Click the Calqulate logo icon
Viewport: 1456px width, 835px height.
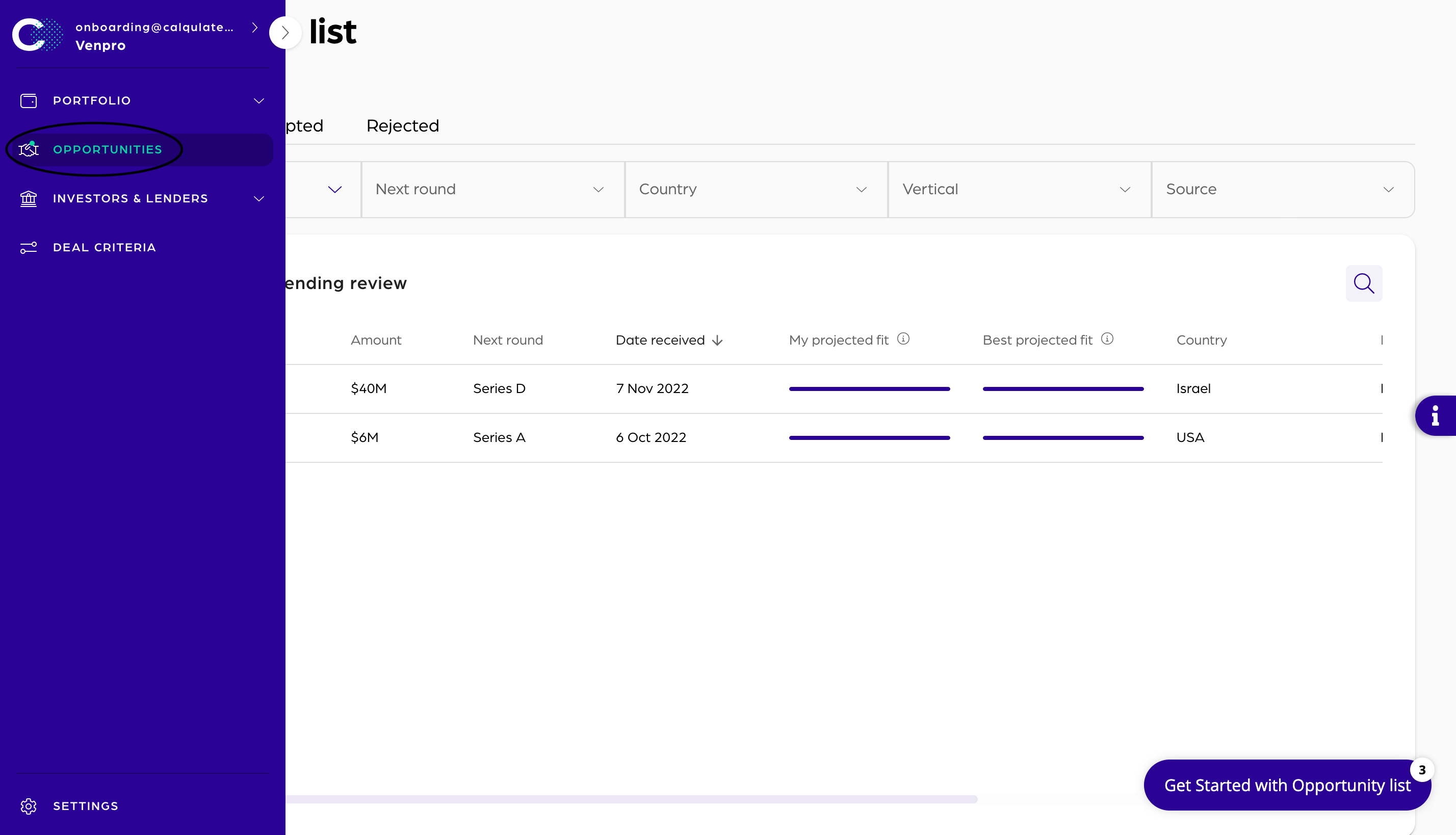coord(37,35)
